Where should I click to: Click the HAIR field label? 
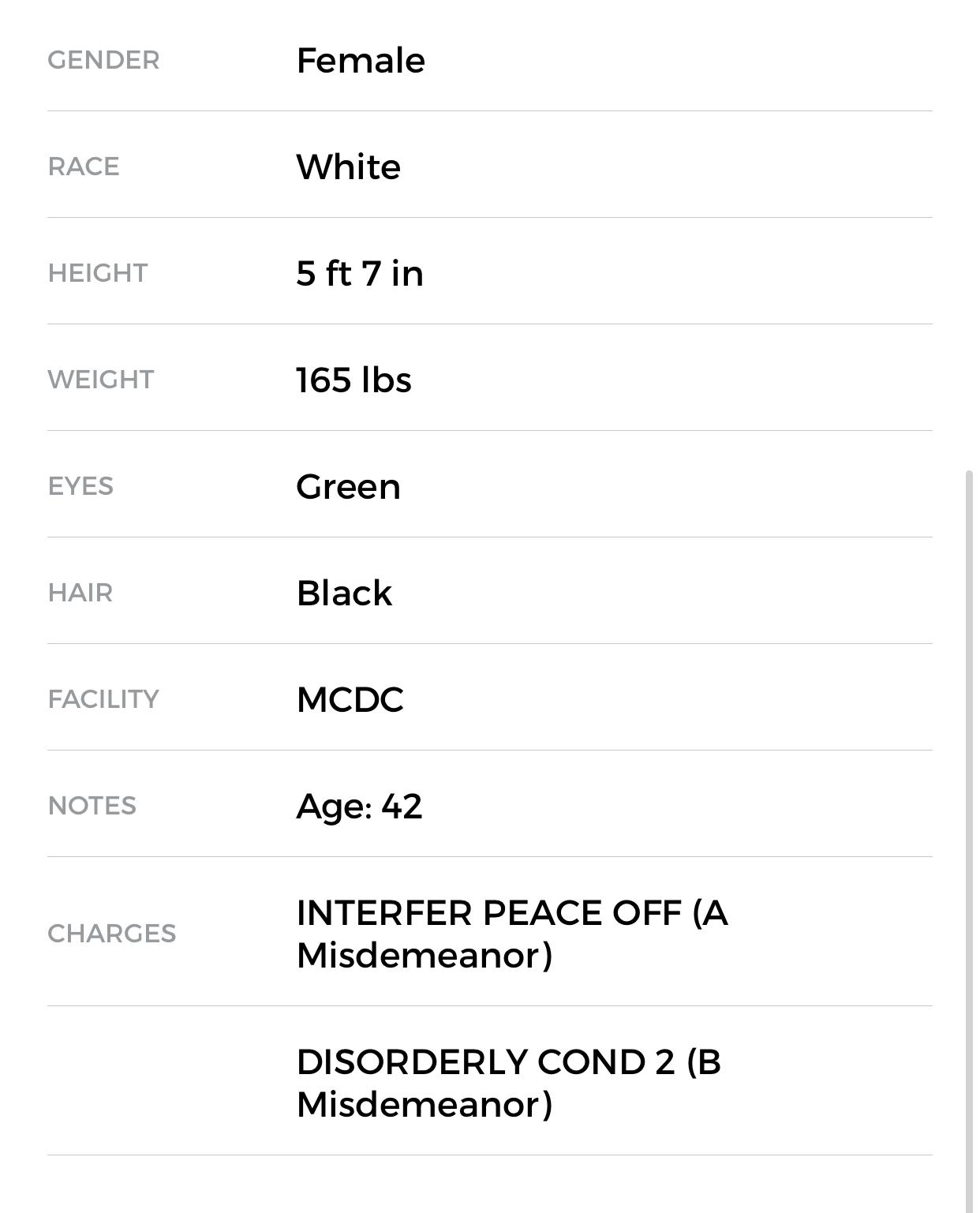click(80, 593)
